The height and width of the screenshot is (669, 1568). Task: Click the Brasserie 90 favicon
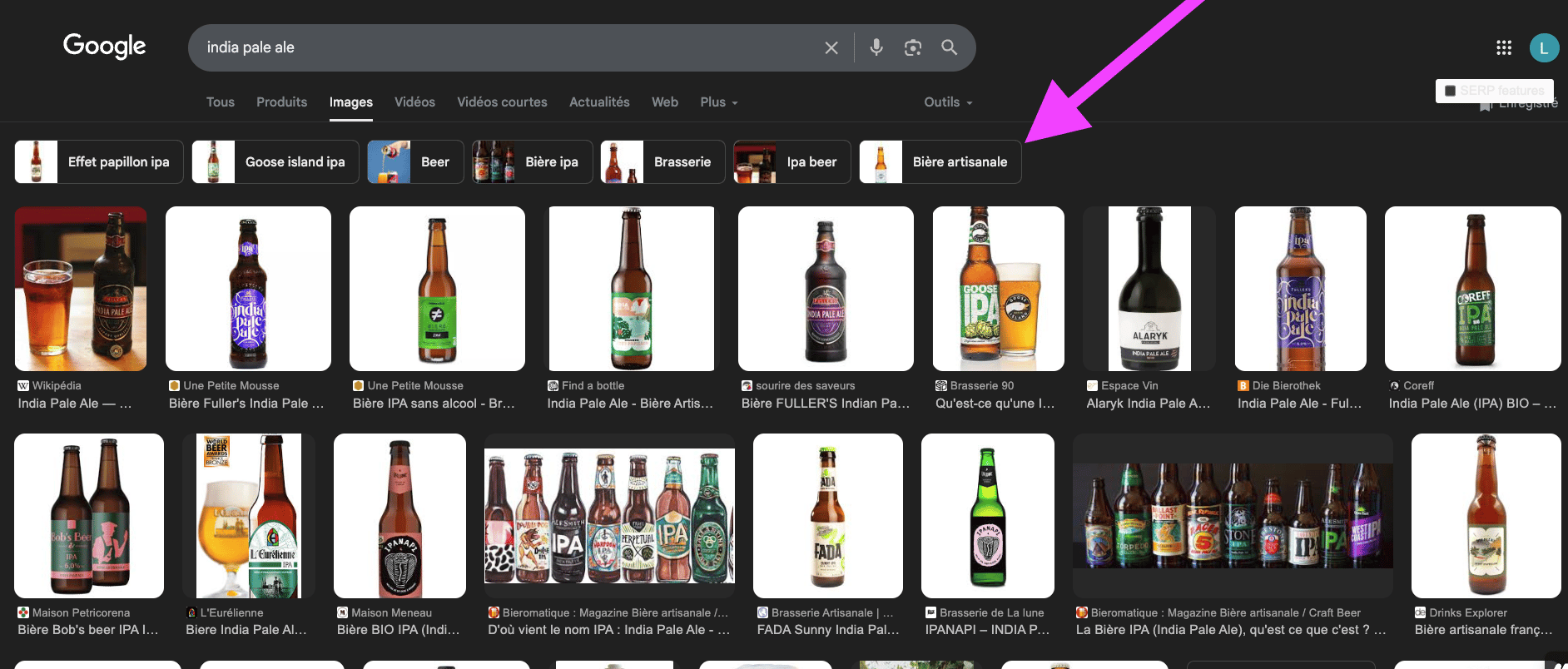pyautogui.click(x=941, y=385)
